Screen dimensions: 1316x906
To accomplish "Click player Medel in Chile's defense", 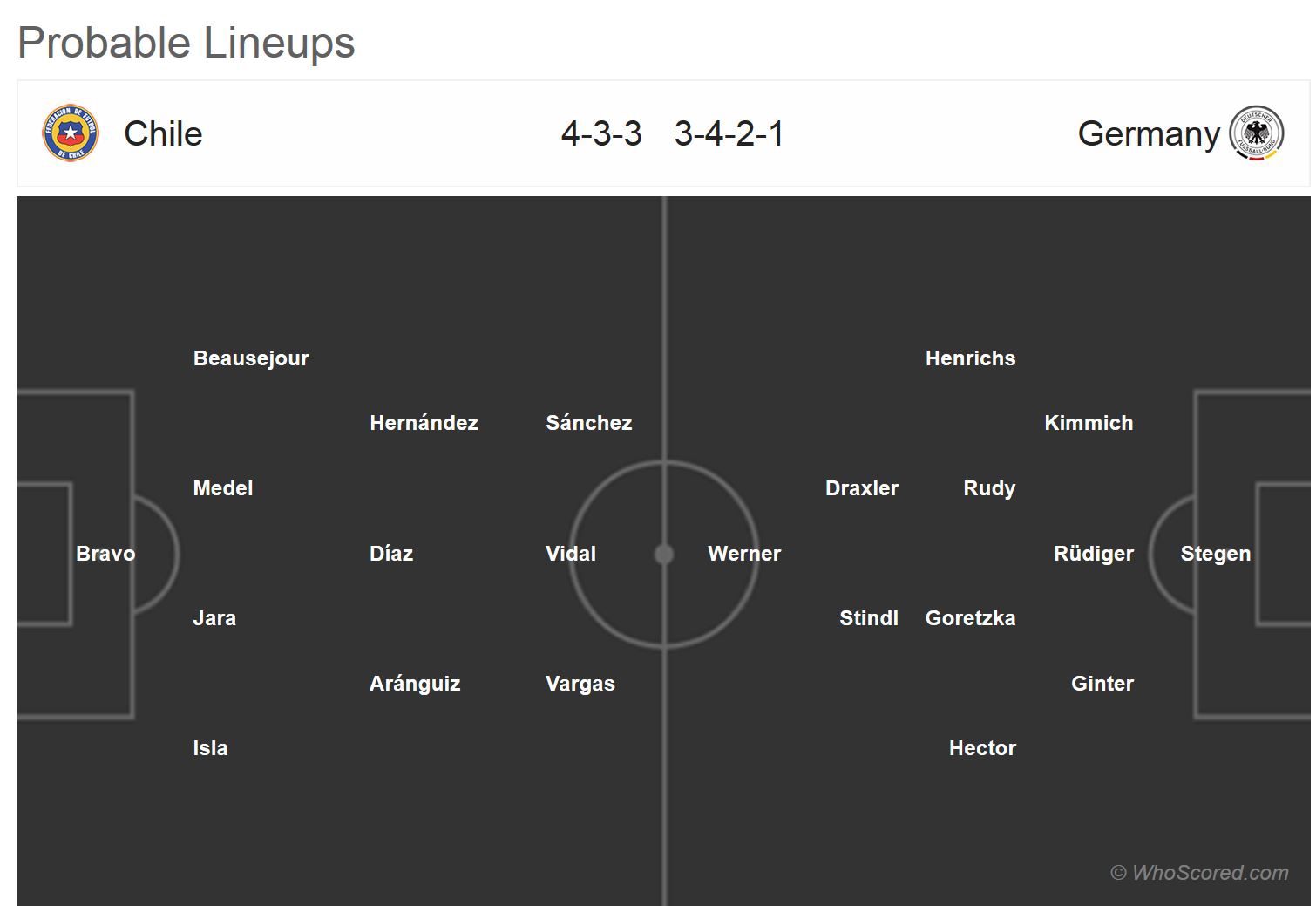I will (x=223, y=488).
